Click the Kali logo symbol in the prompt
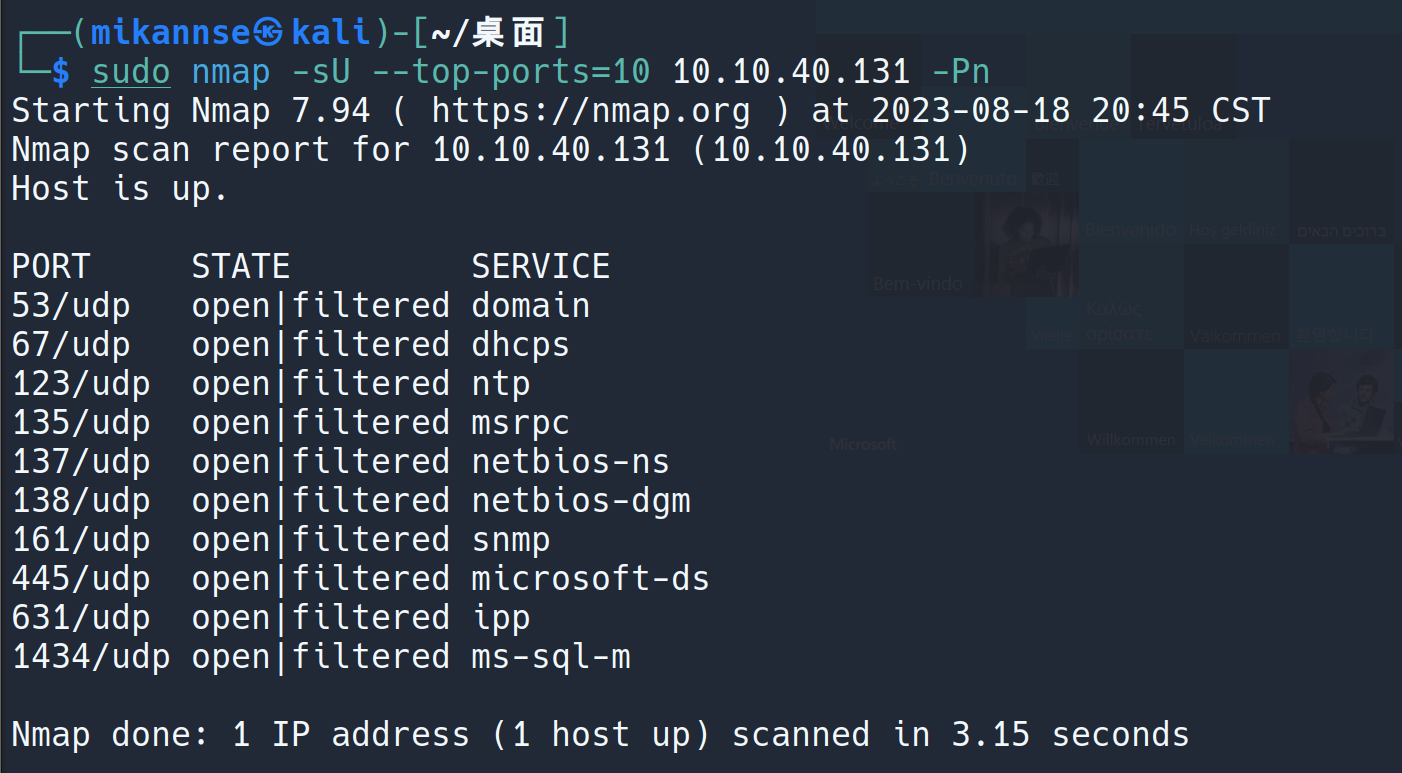Image resolution: width=1402 pixels, height=773 pixels. click(270, 33)
